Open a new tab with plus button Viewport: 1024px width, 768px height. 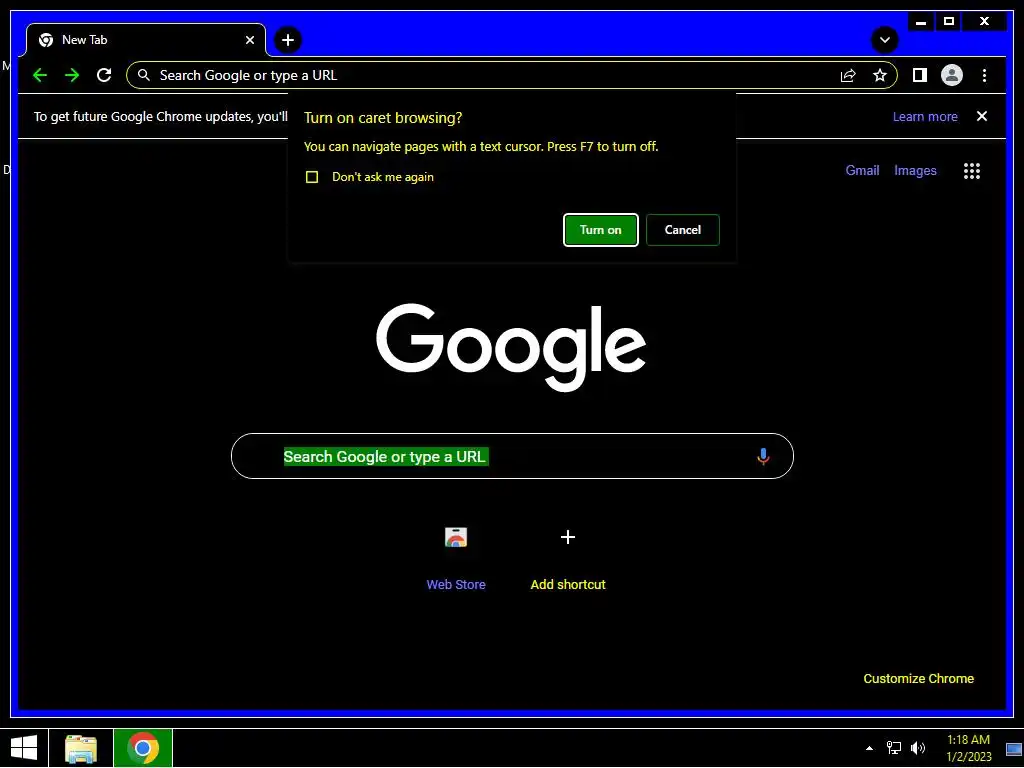pos(287,40)
